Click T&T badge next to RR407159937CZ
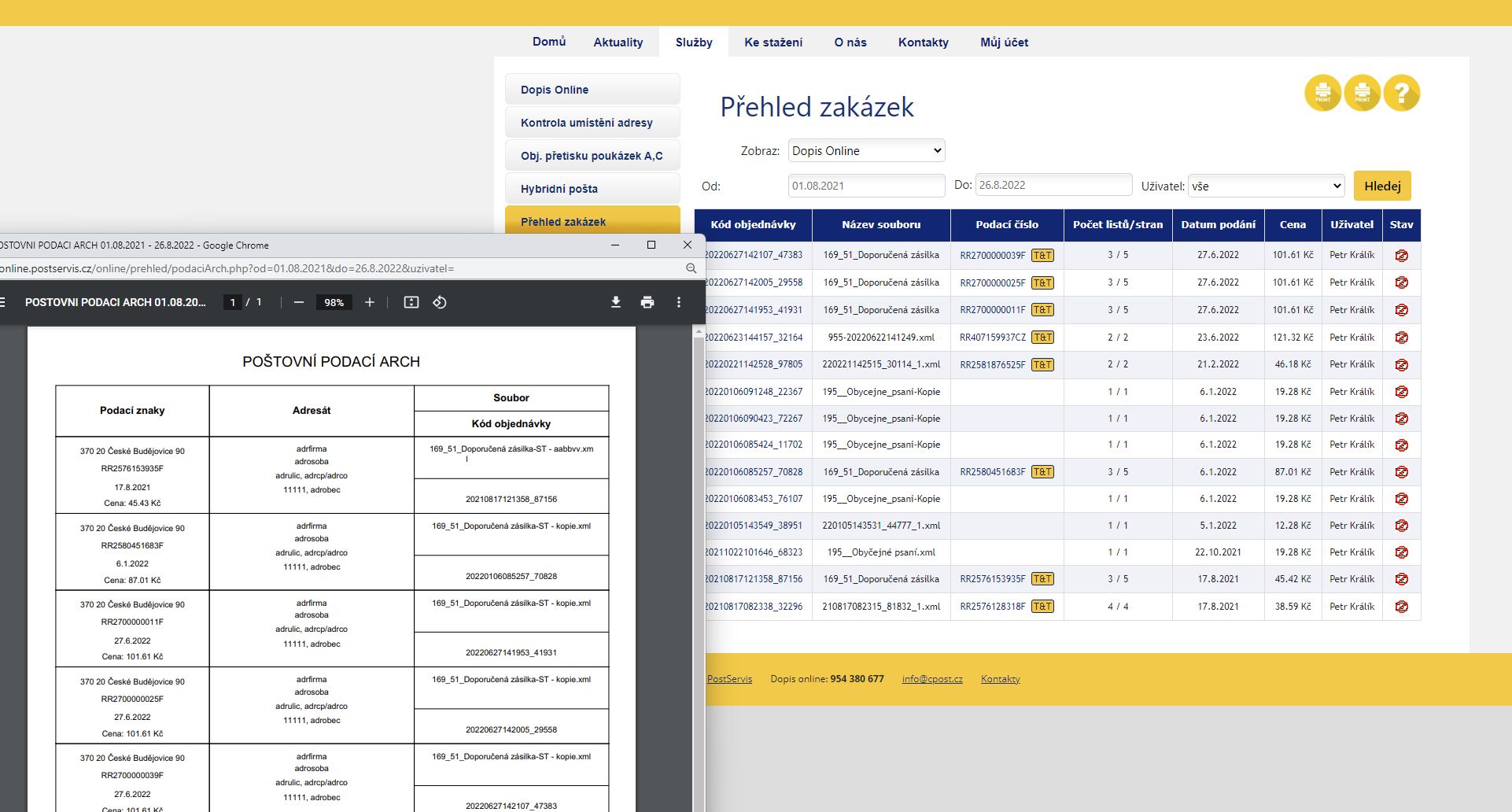 point(1042,338)
